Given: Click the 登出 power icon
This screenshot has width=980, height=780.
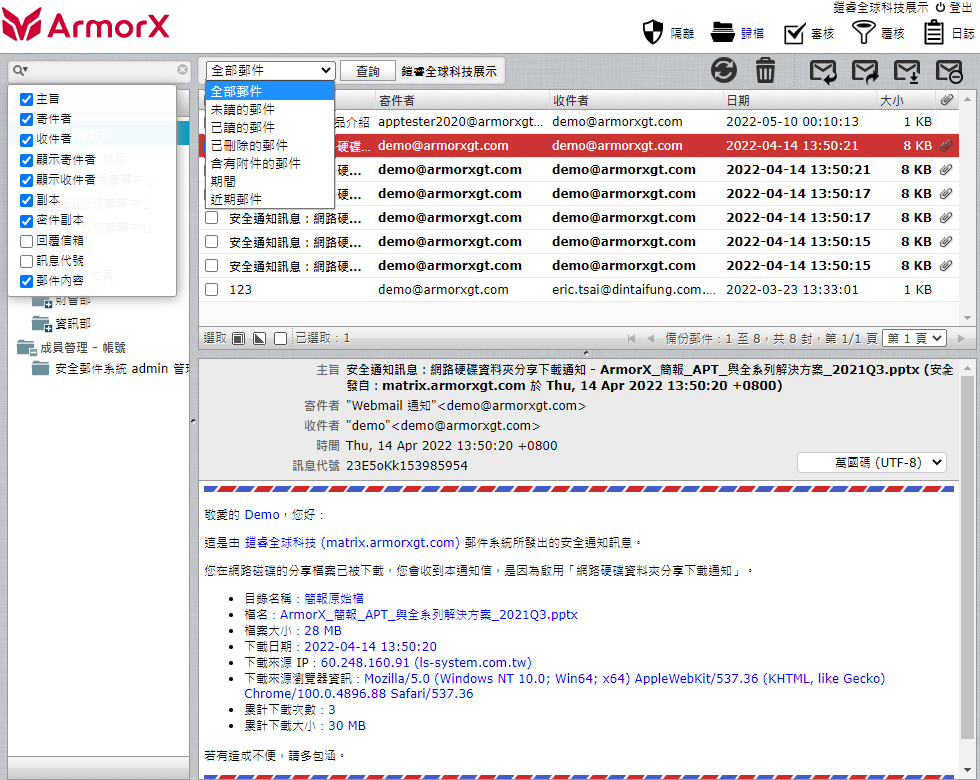Looking at the screenshot, I should click(940, 8).
